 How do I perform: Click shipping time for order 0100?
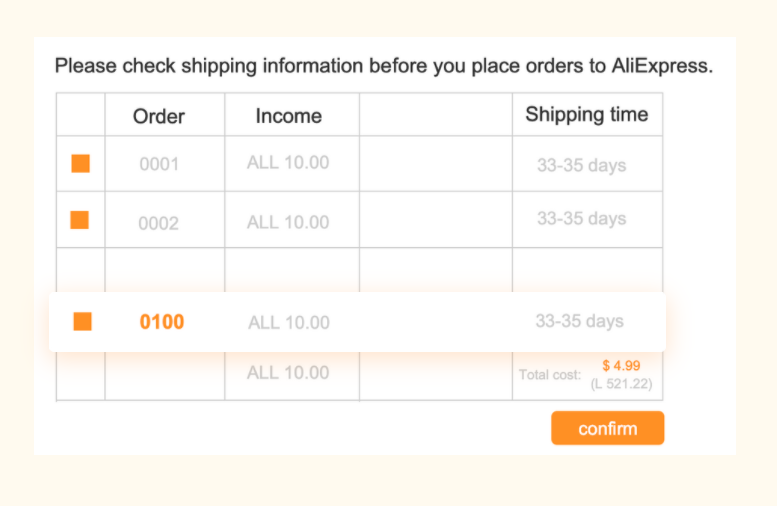(579, 321)
